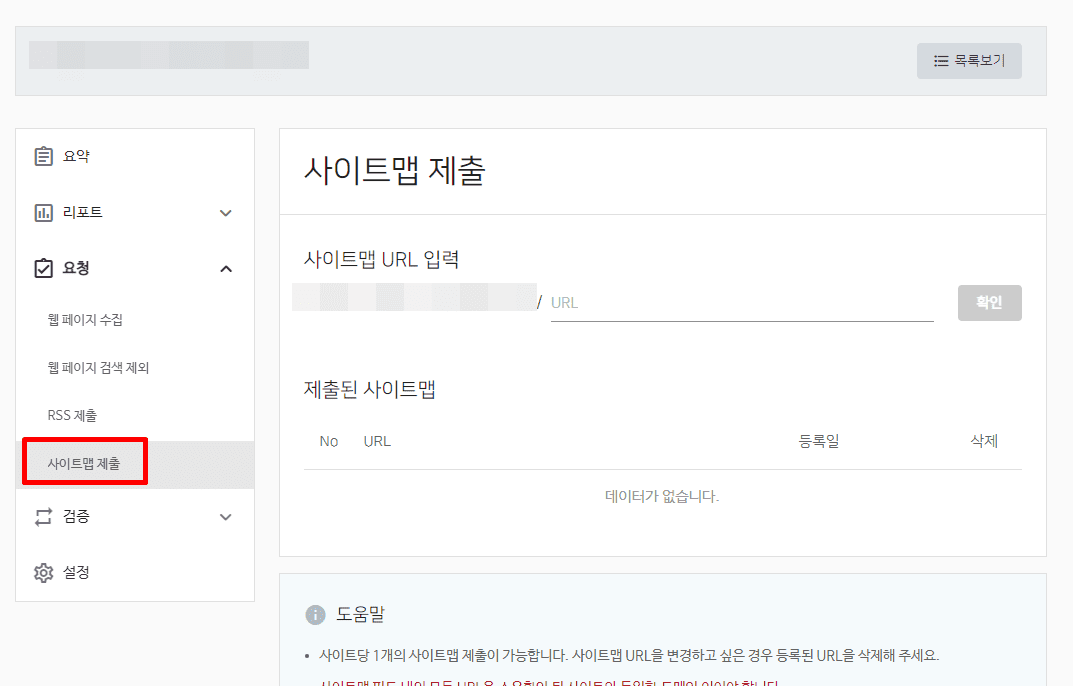Click the checklist icon beside 요청
Screen dimensions: 1073x686
(x=42, y=267)
